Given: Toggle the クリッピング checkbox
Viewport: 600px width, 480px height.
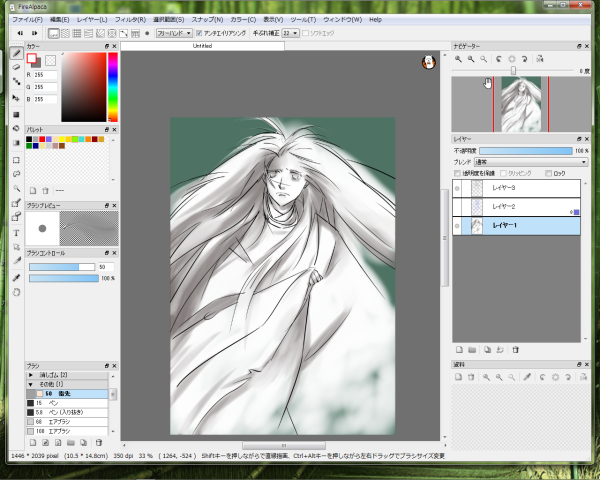Looking at the screenshot, I should 503,173.
